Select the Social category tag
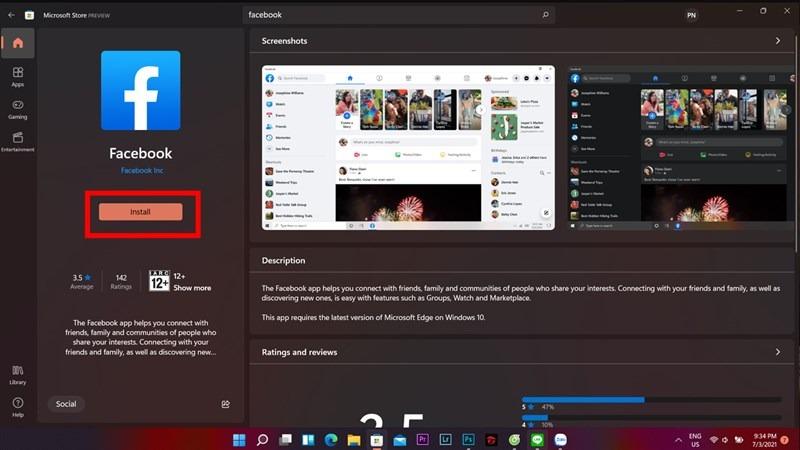 [66, 404]
